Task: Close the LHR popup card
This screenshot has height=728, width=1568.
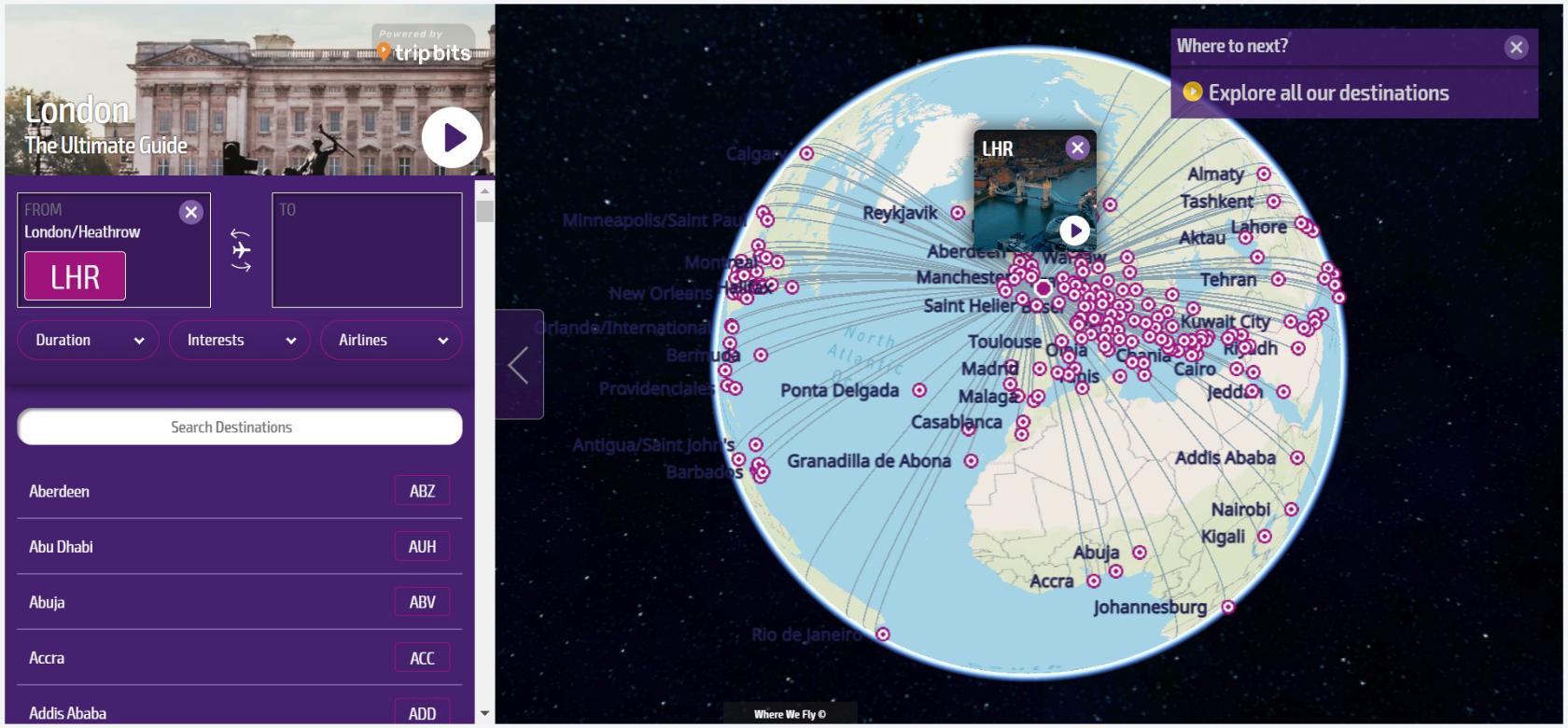Action: pos(1077,147)
